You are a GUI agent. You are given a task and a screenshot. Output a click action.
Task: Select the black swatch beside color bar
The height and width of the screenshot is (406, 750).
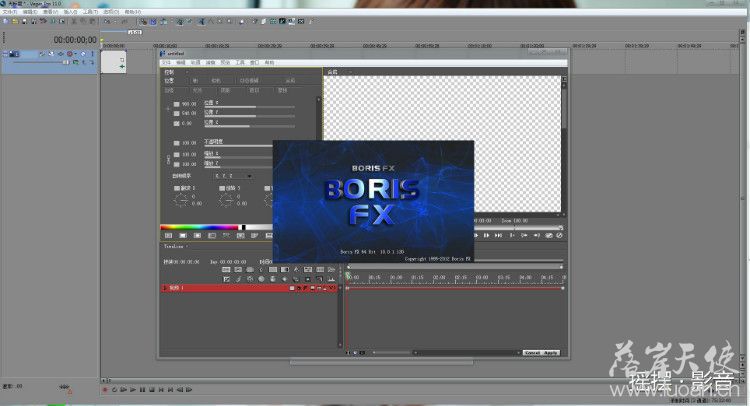pos(243,227)
